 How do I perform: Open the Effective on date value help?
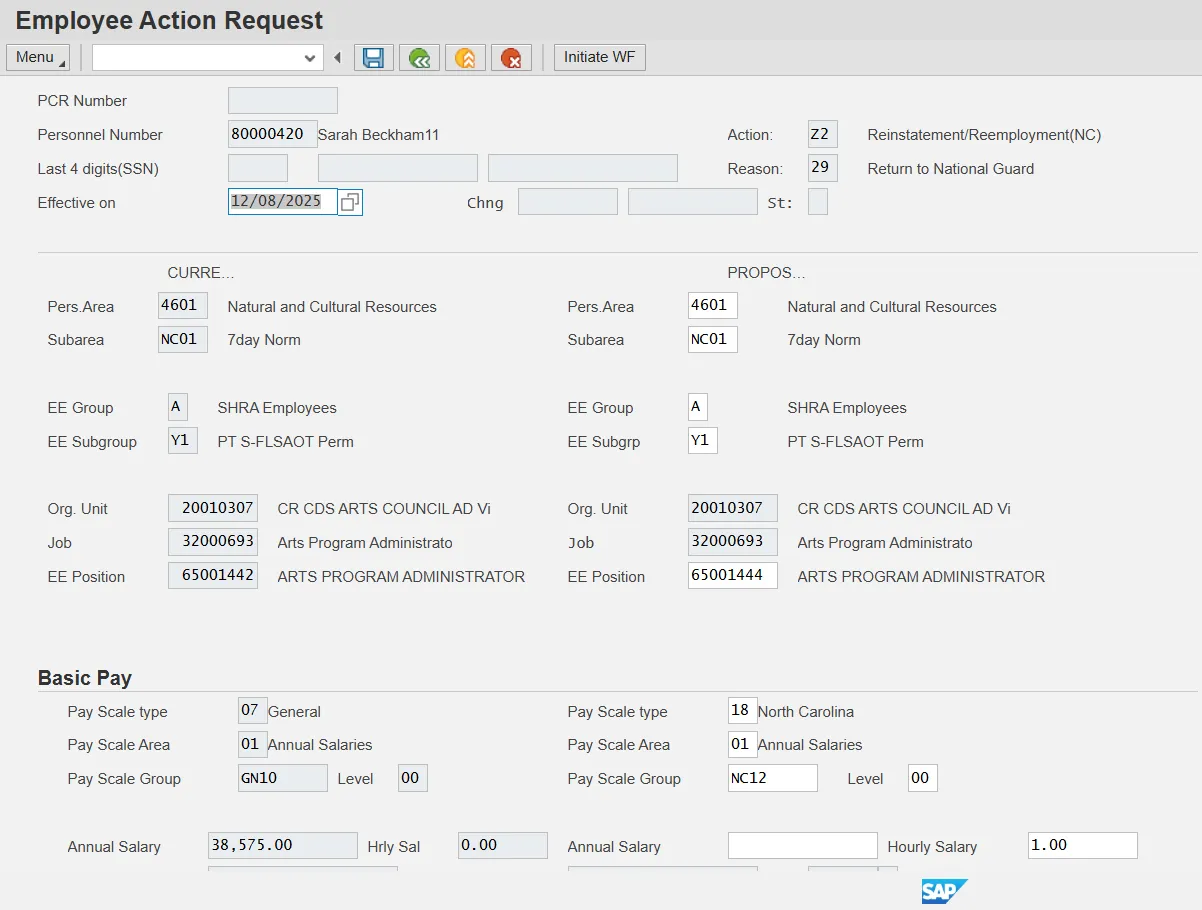[x=350, y=202]
